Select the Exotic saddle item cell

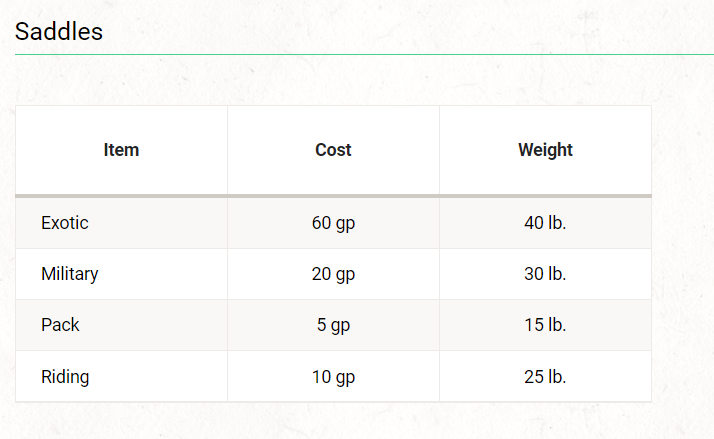click(65, 223)
